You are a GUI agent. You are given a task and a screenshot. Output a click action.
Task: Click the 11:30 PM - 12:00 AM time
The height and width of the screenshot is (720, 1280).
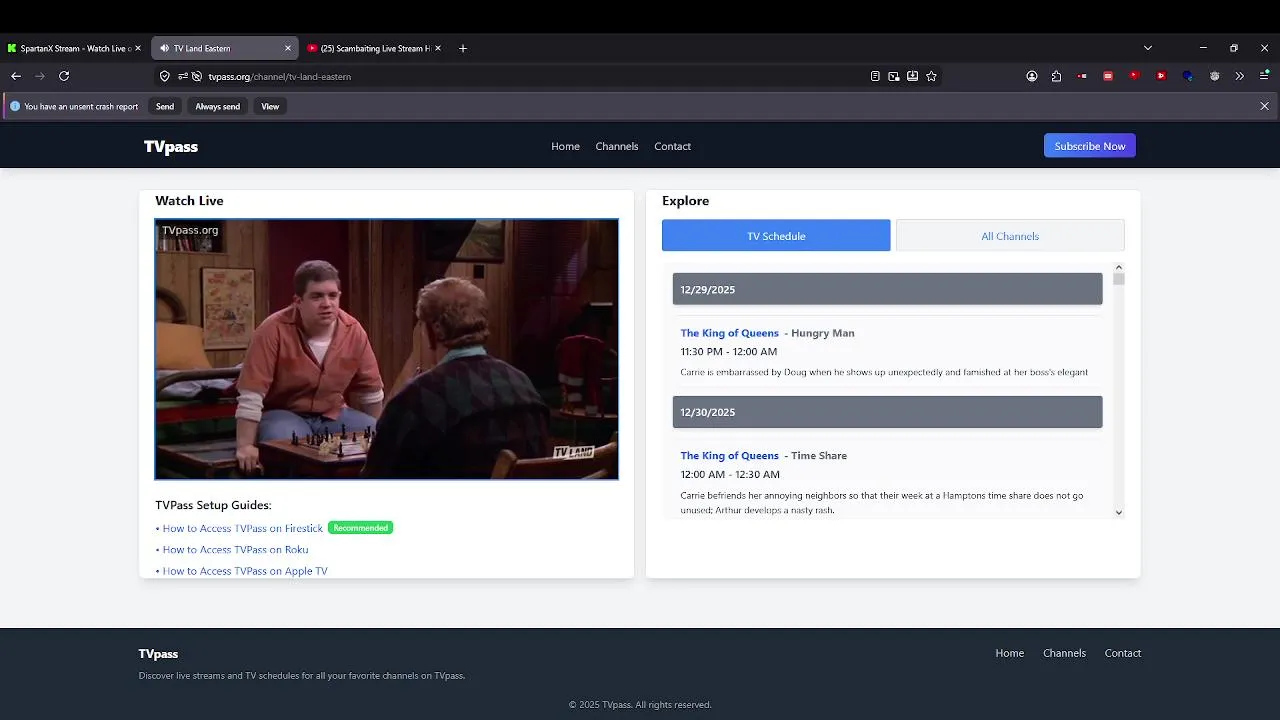(x=728, y=352)
